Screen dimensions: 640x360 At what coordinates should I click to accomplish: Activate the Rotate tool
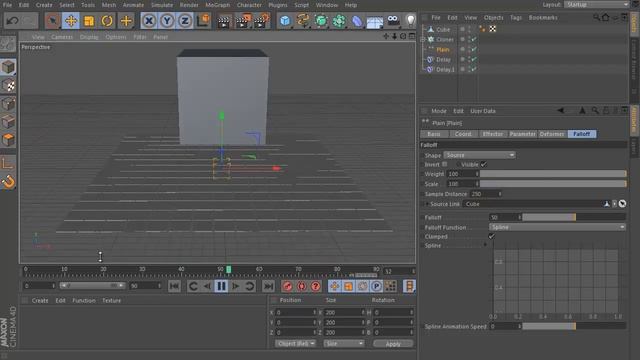[x=107, y=20]
